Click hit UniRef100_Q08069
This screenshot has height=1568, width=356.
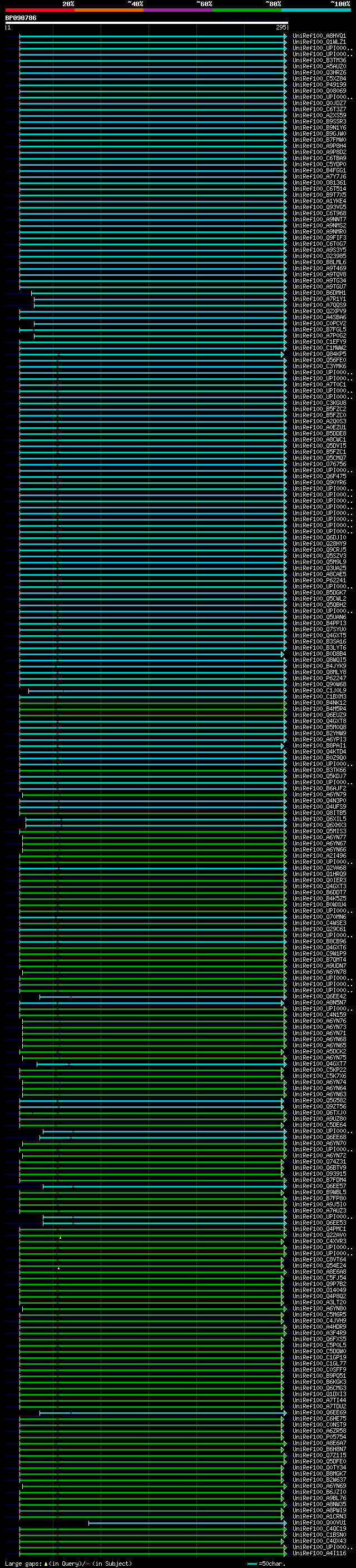click(319, 91)
